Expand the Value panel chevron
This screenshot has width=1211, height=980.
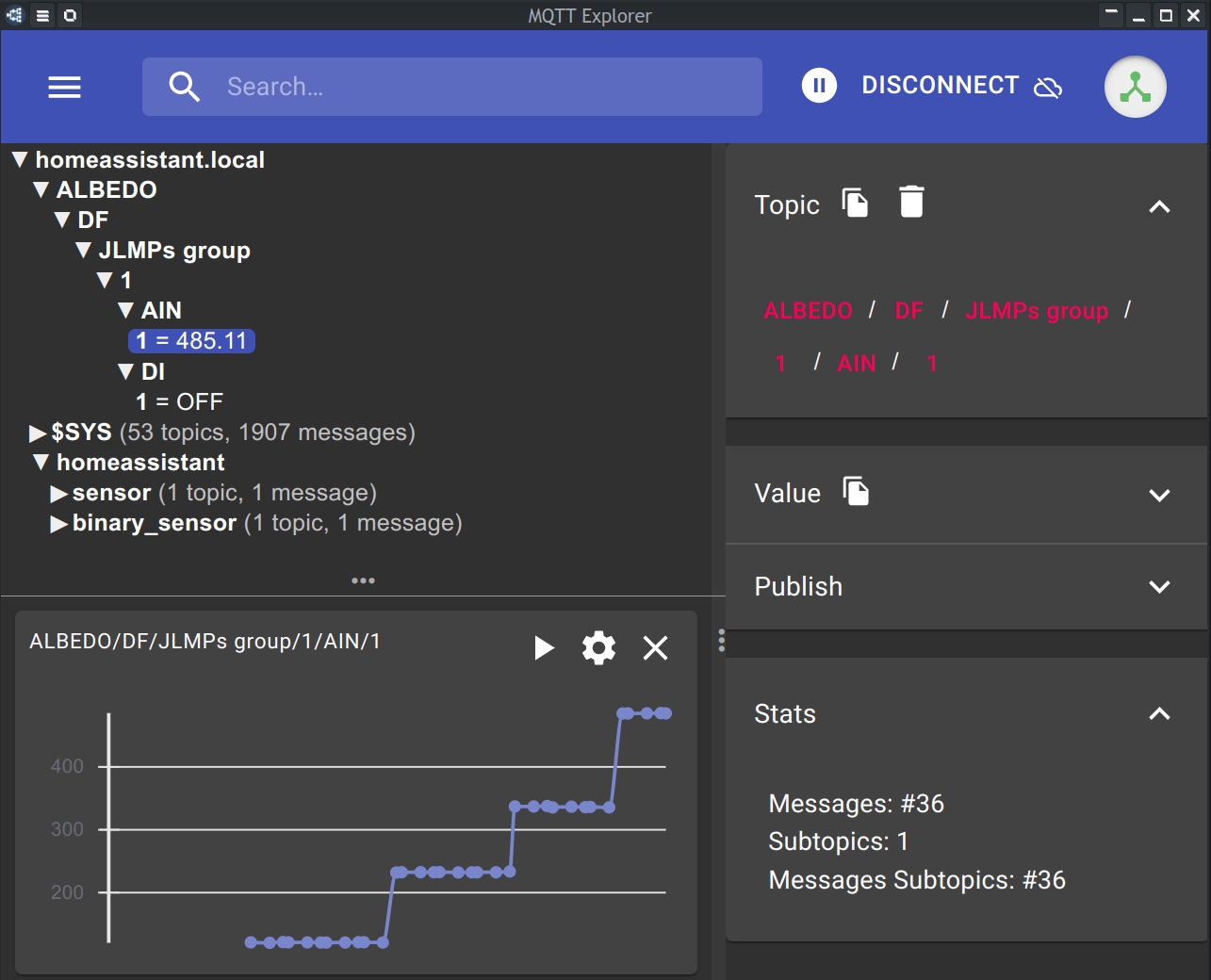click(1159, 495)
